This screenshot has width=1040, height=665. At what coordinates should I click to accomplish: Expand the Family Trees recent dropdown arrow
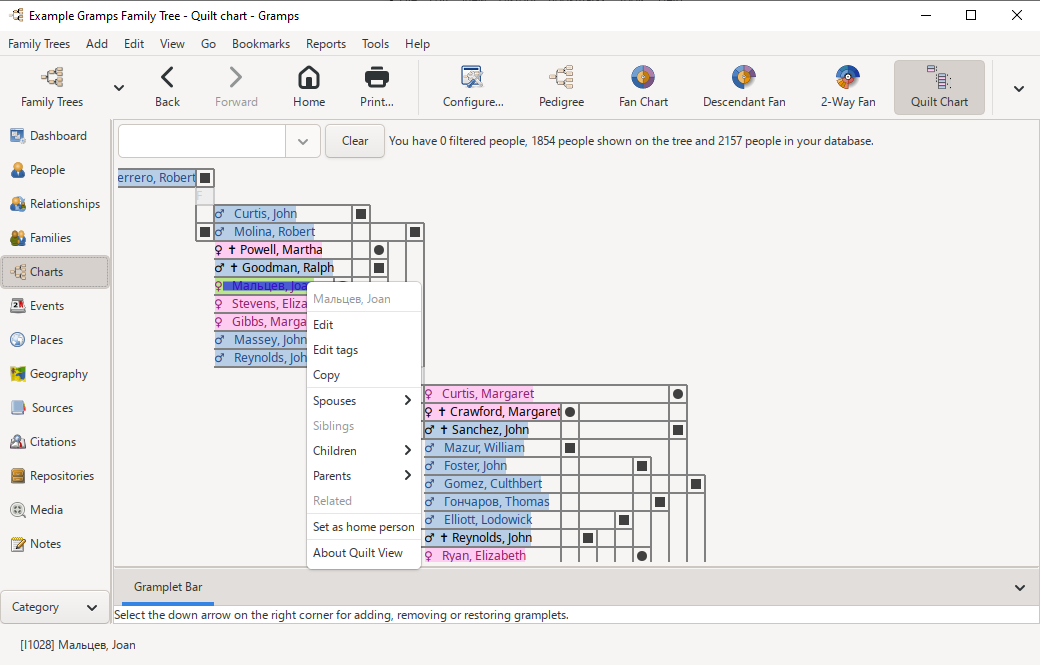pos(119,88)
